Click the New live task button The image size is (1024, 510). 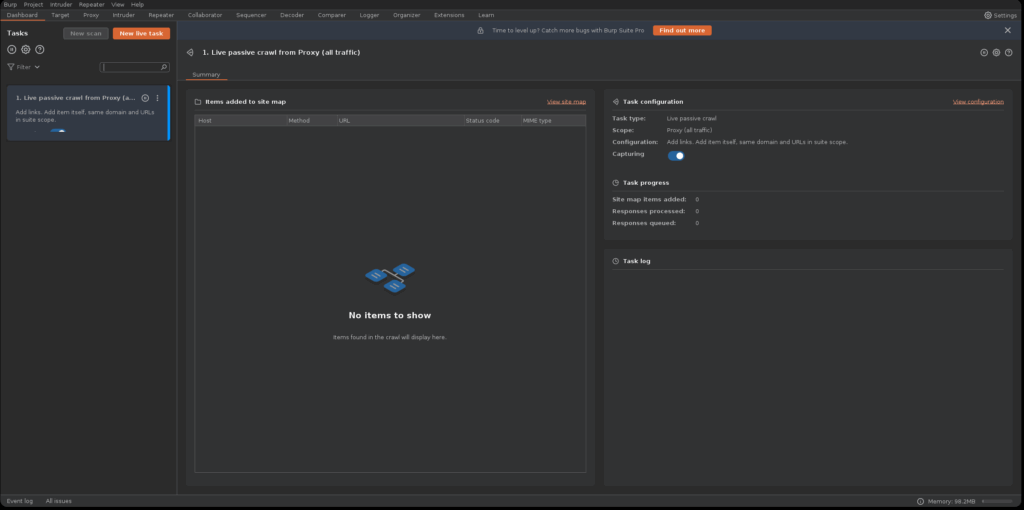coord(141,33)
